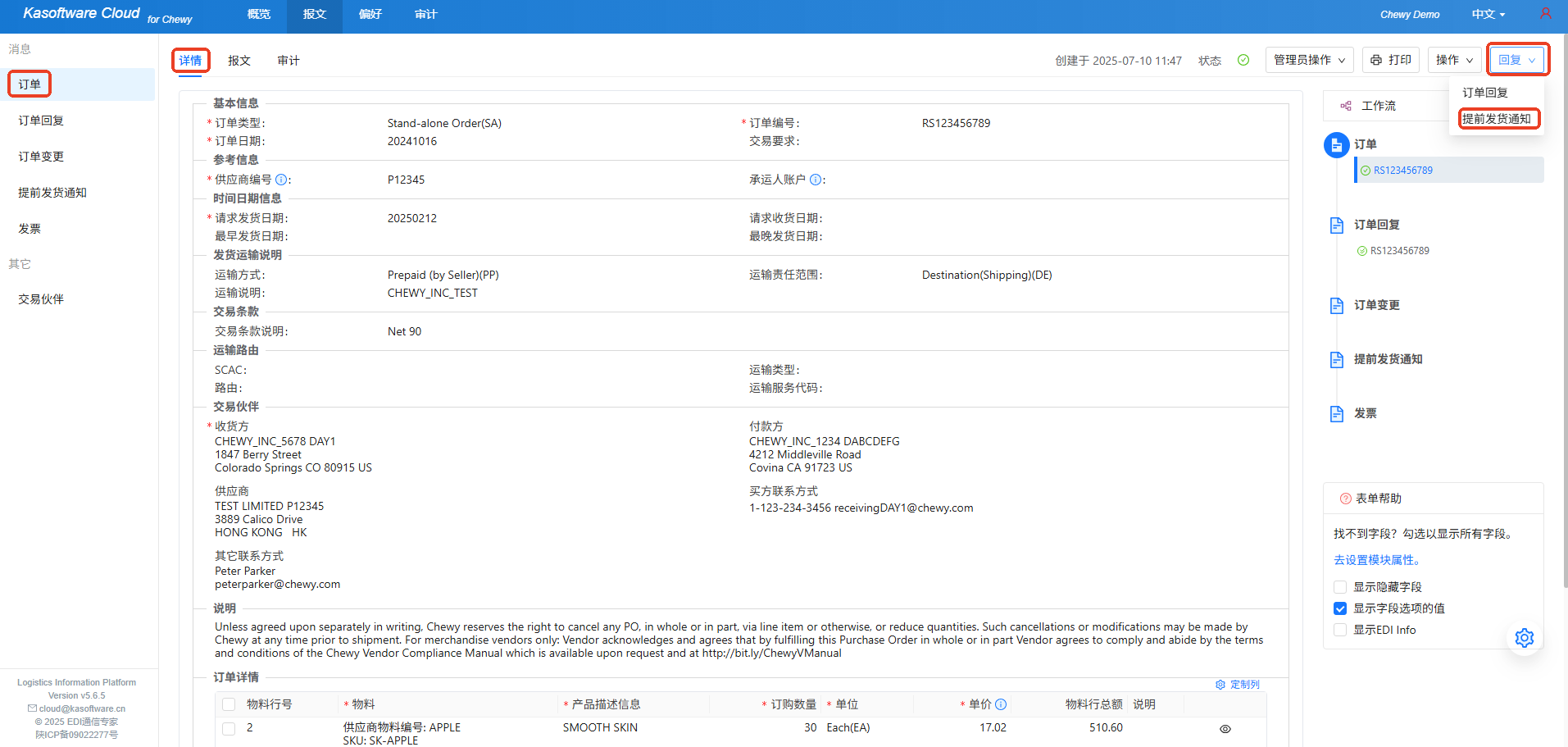Click the user profile icon in header

point(1545,14)
